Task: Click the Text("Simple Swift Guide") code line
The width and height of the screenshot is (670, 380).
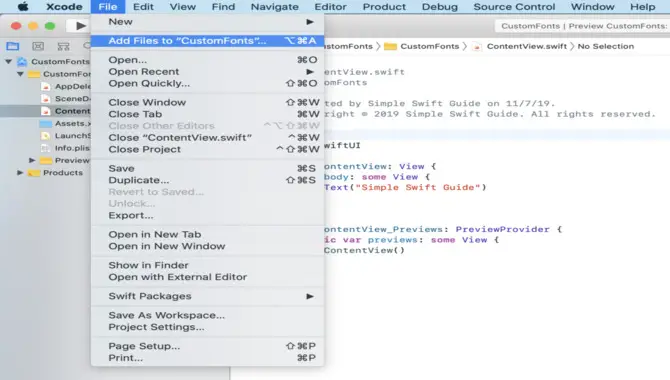Action: [405, 187]
